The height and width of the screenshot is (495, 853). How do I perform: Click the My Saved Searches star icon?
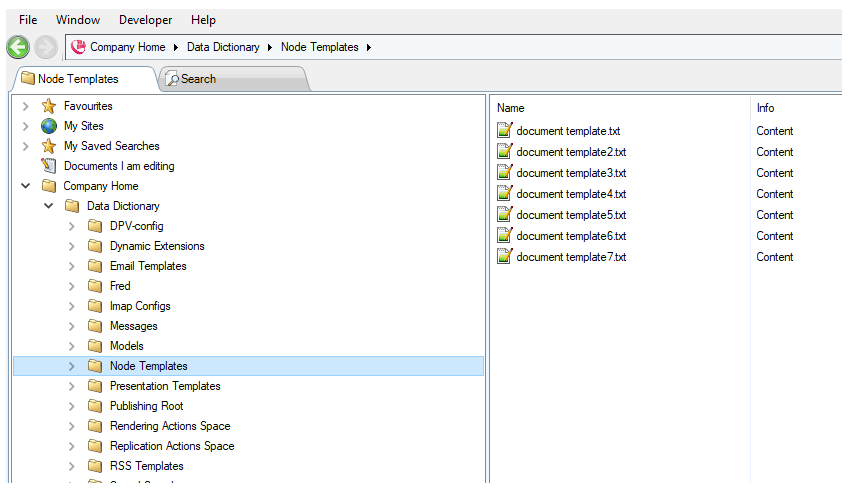tap(49, 146)
